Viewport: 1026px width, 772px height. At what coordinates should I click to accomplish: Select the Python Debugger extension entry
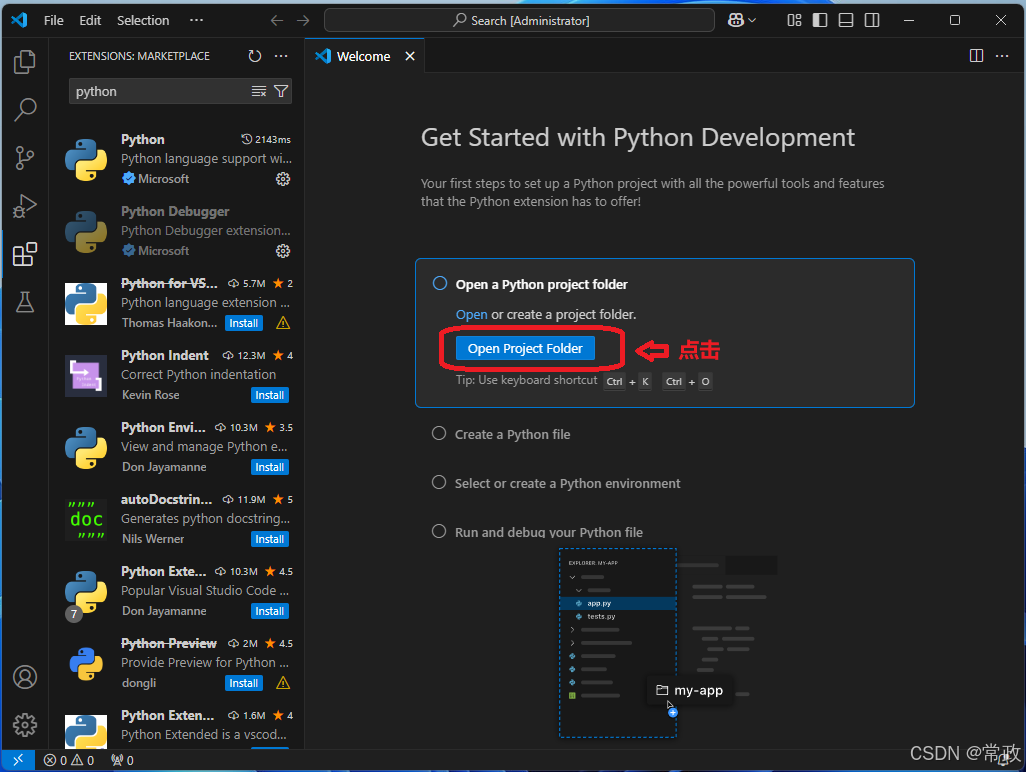pyautogui.click(x=177, y=231)
